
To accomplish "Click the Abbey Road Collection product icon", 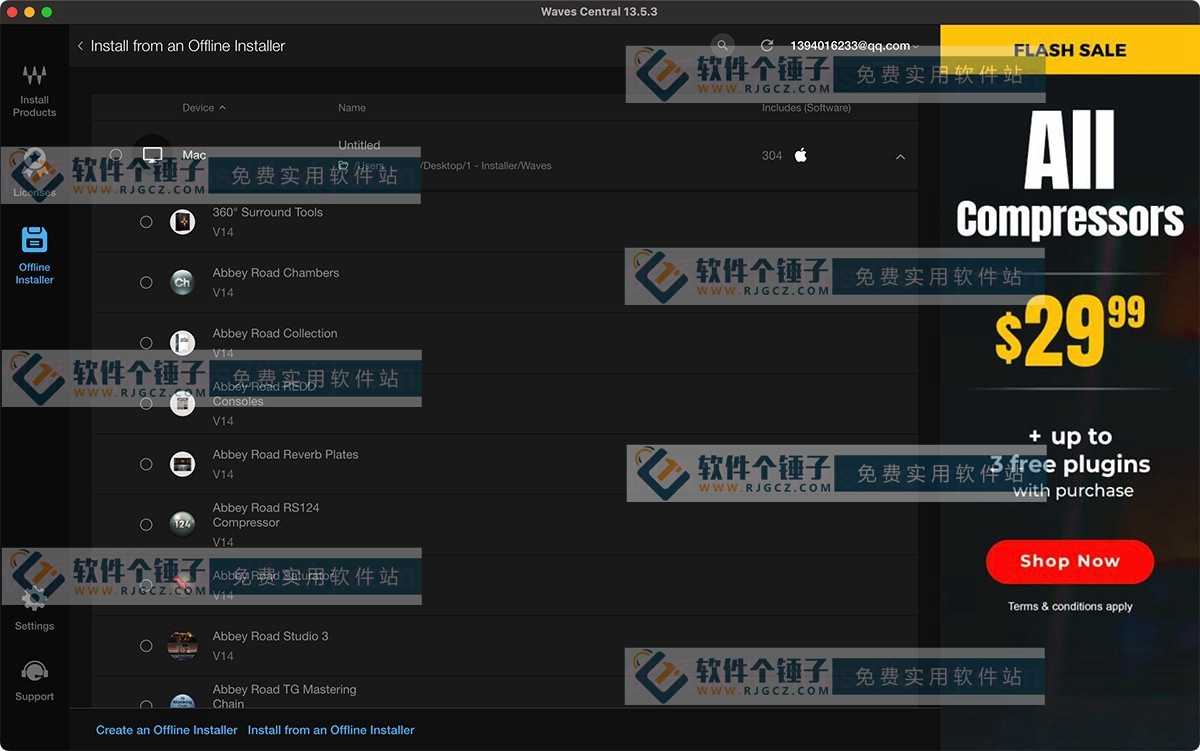I will (182, 343).
